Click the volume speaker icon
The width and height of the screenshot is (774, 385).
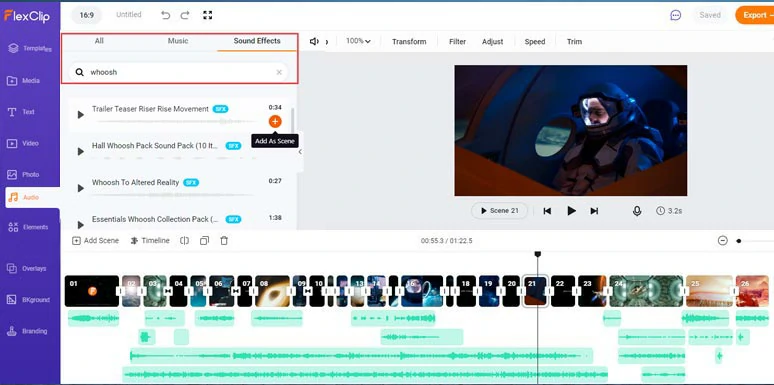click(314, 41)
